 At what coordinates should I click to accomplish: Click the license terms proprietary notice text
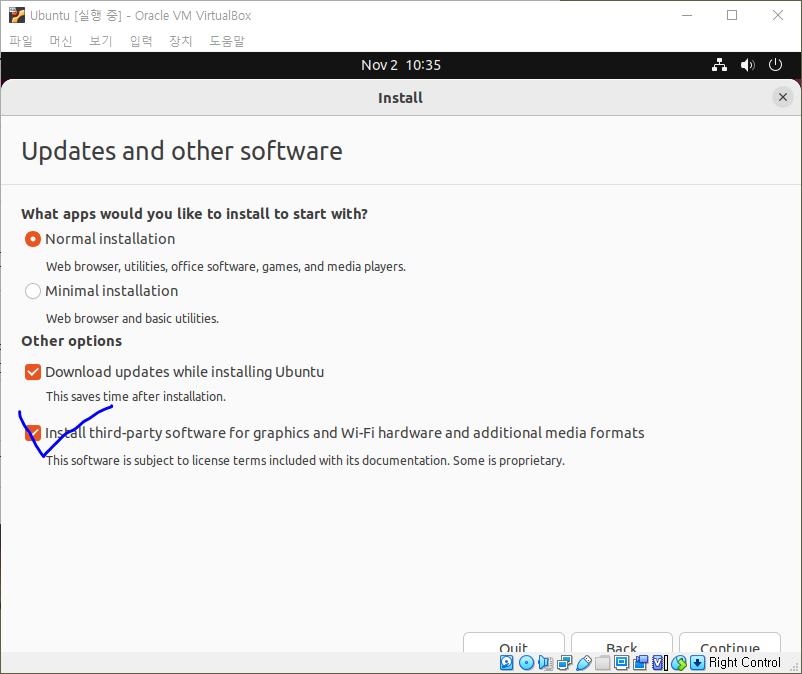click(305, 461)
